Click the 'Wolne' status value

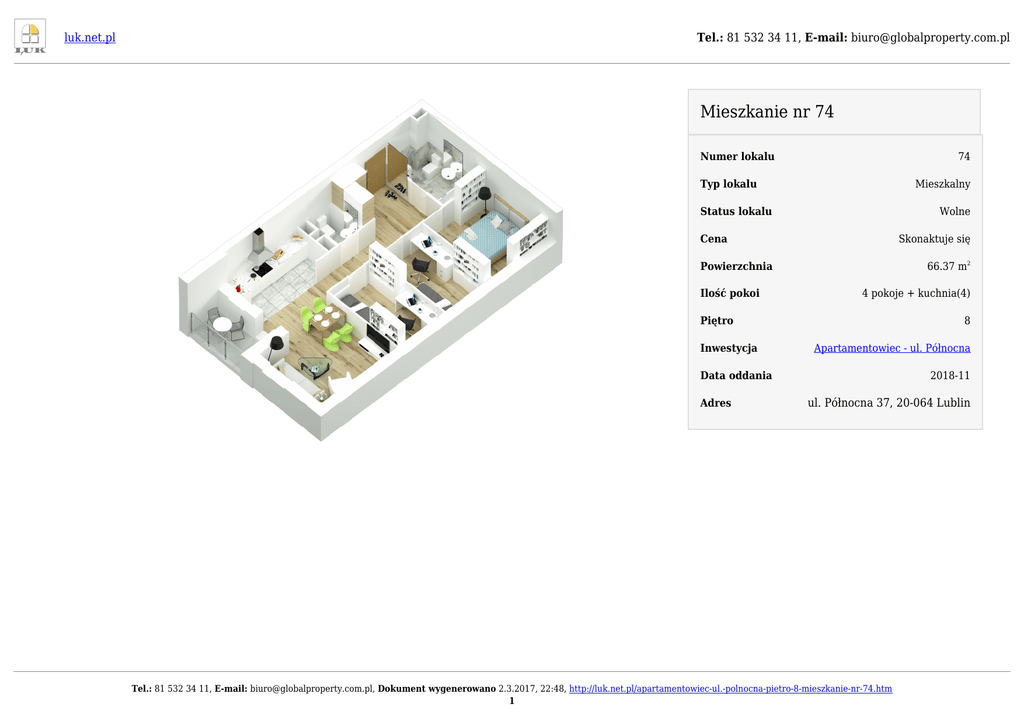click(x=954, y=212)
